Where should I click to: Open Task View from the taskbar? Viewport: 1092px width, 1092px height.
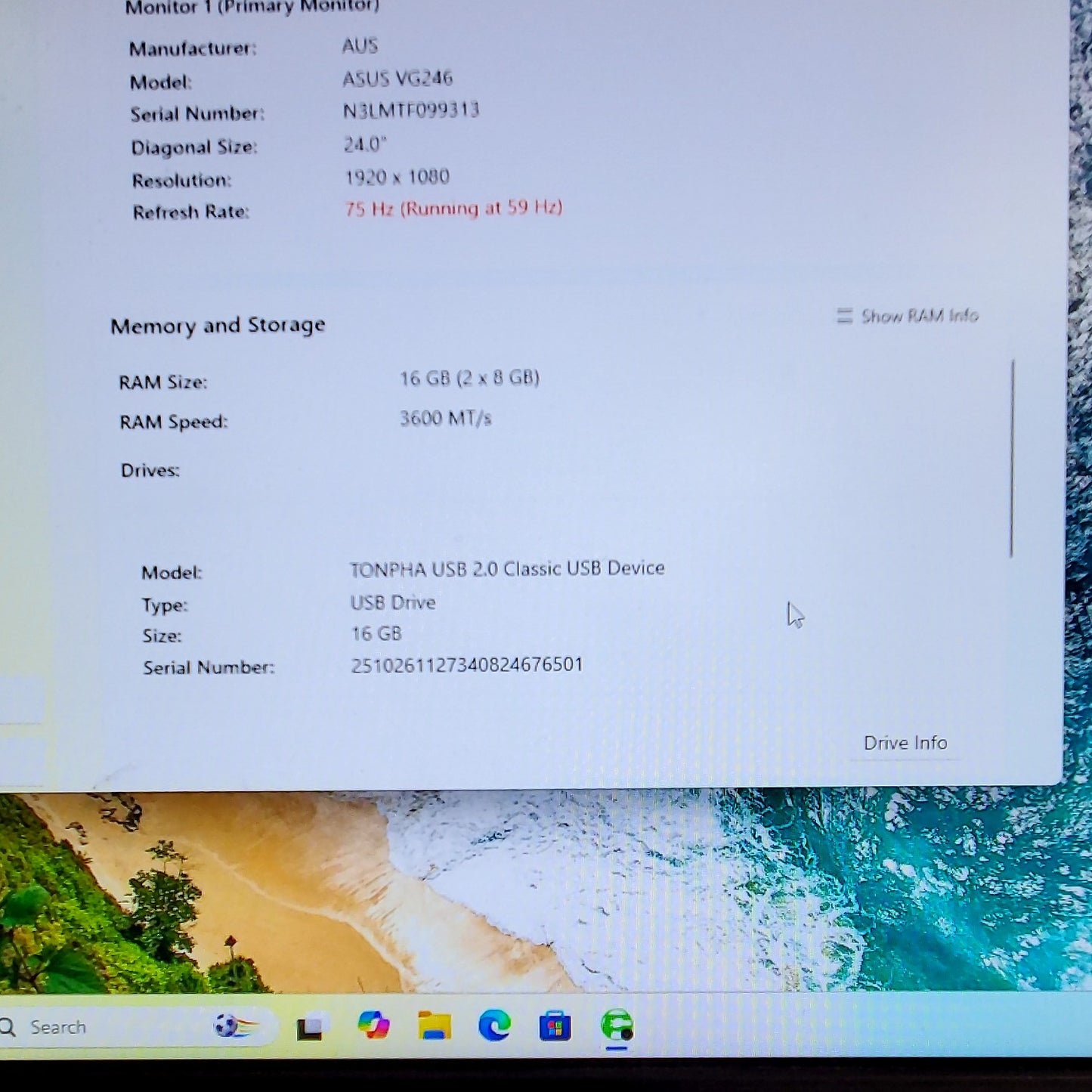pyautogui.click(x=311, y=1027)
